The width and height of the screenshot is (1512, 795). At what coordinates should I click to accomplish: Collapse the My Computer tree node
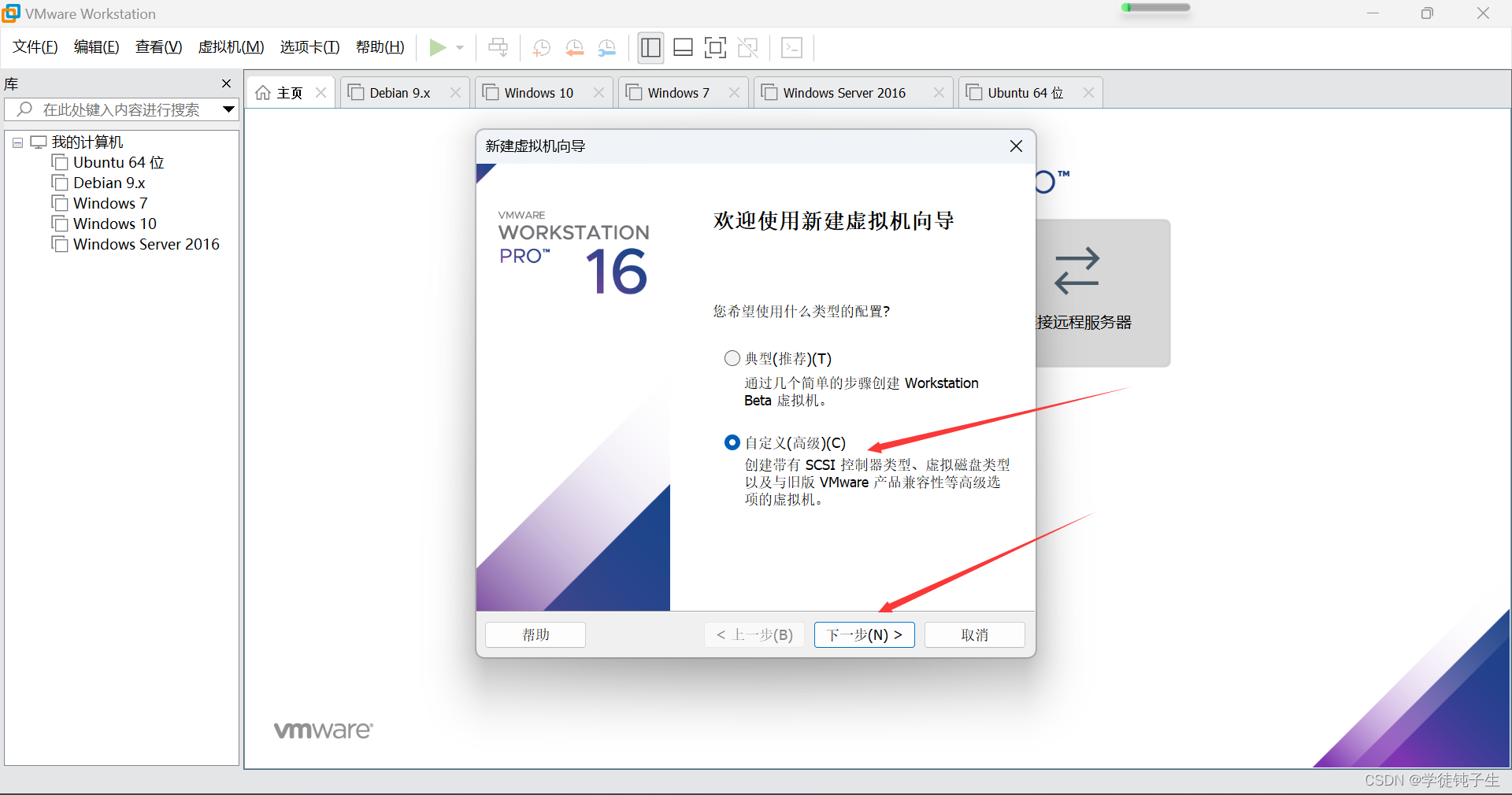(17, 142)
